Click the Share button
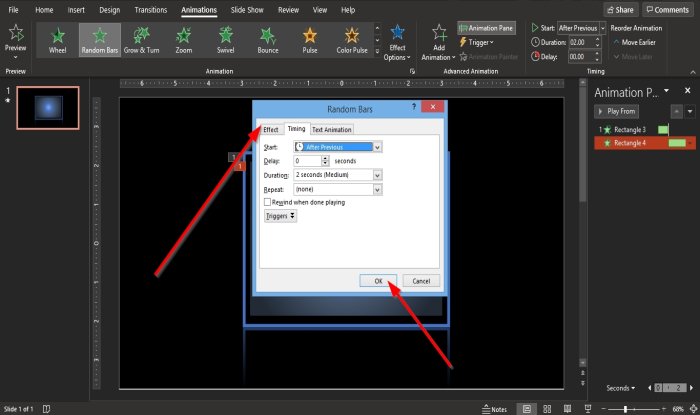This screenshot has height=415, width=700. pos(621,10)
